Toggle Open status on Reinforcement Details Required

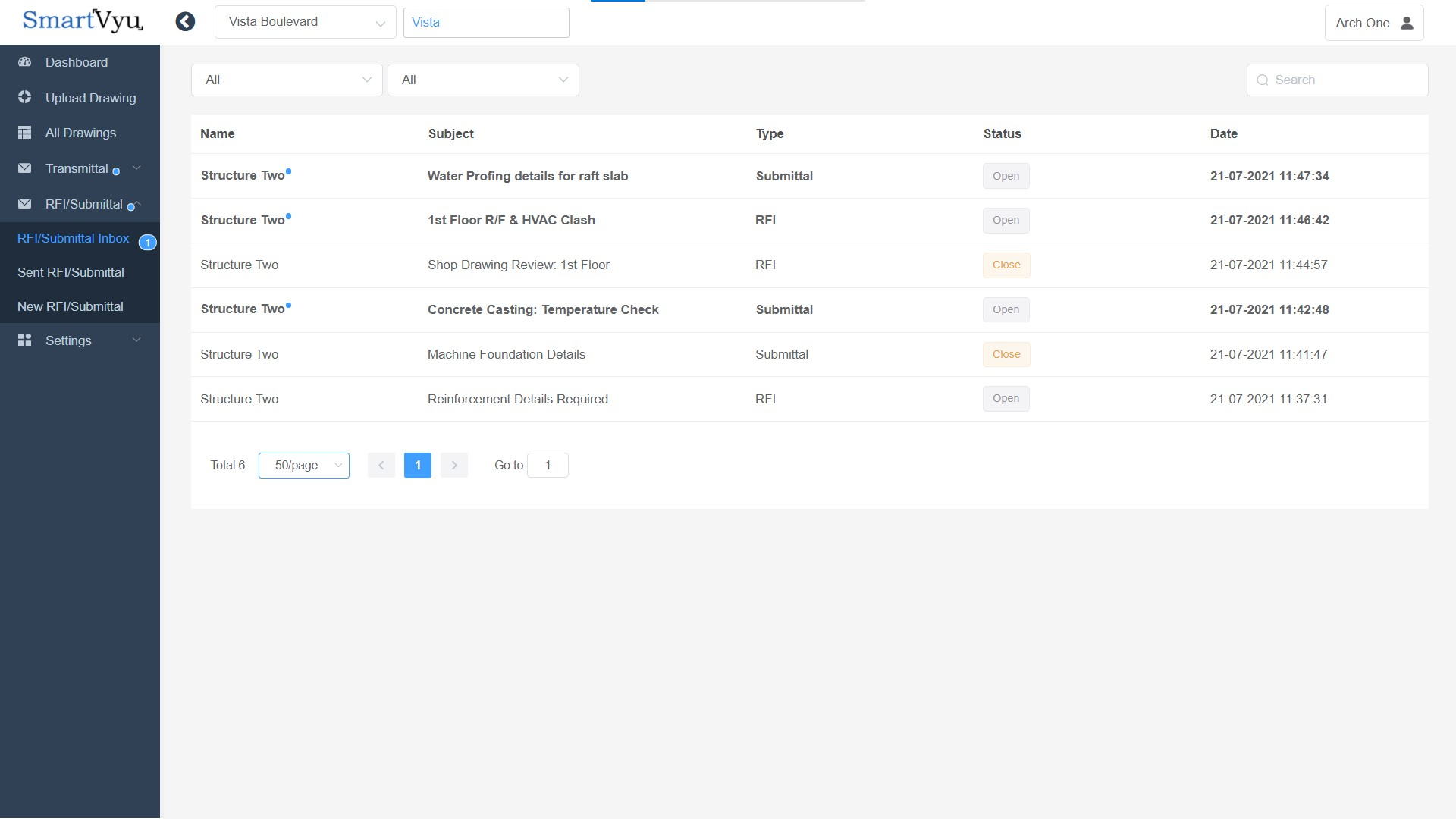click(1004, 398)
